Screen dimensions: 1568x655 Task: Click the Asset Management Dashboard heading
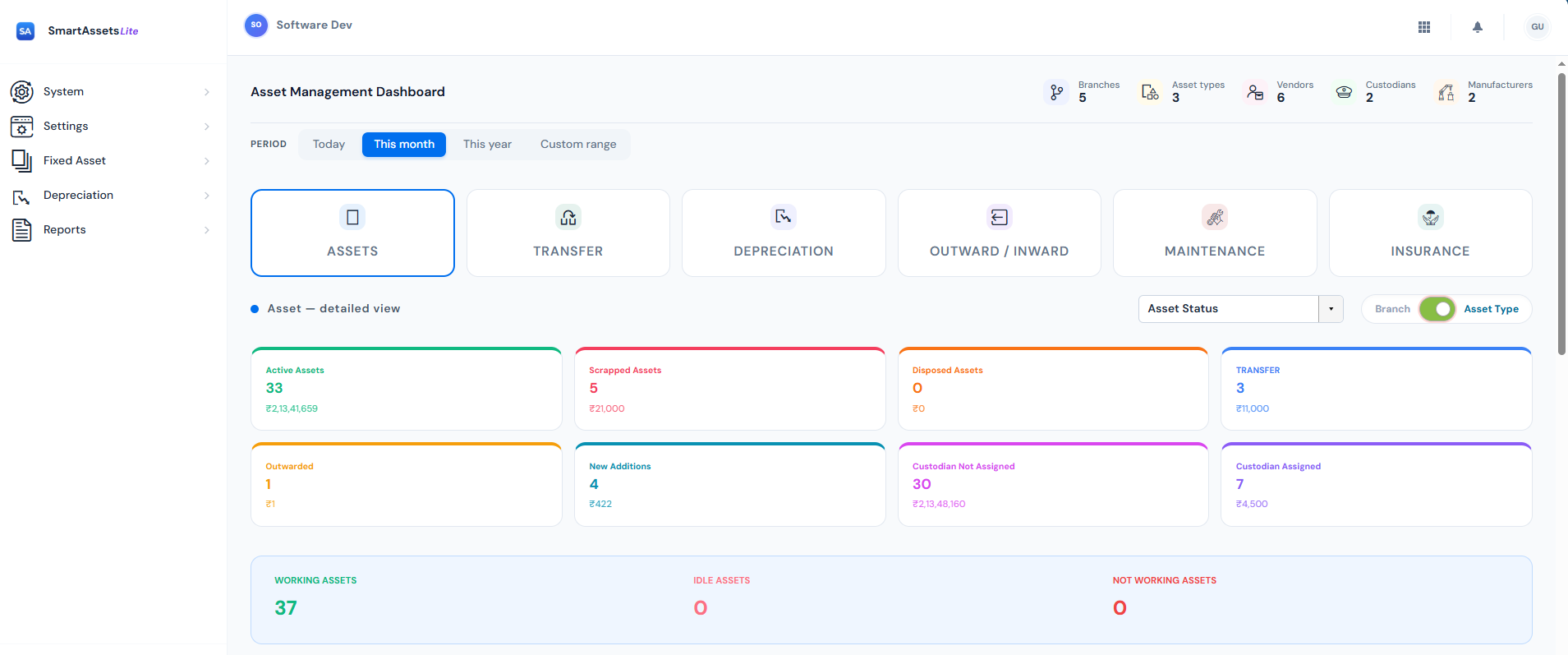tap(347, 92)
